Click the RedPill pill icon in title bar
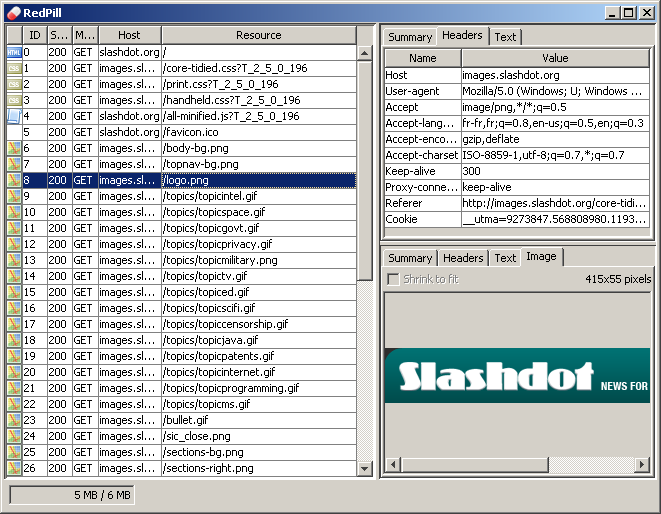This screenshot has width=661, height=514. tap(14, 13)
